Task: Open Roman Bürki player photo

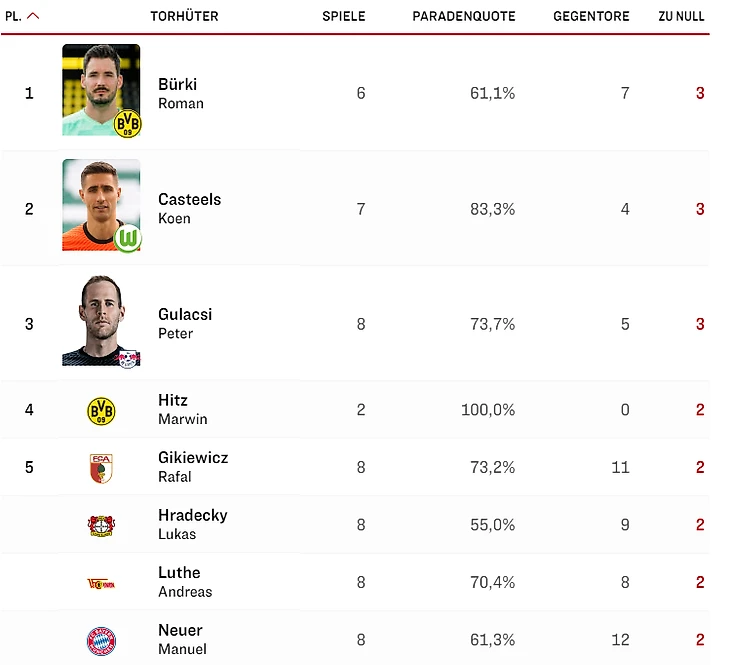Action: point(101,90)
